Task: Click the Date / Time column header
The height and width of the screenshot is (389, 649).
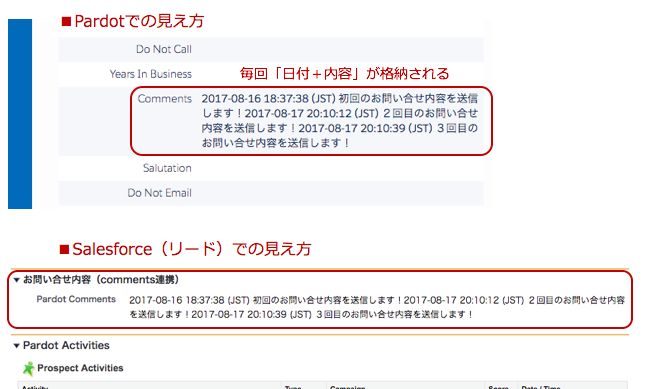Action: pyautogui.click(x=541, y=387)
